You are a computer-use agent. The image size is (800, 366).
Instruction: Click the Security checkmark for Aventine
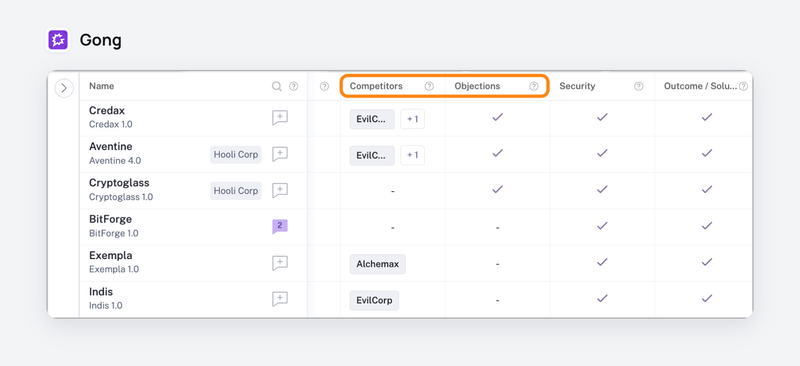point(603,153)
